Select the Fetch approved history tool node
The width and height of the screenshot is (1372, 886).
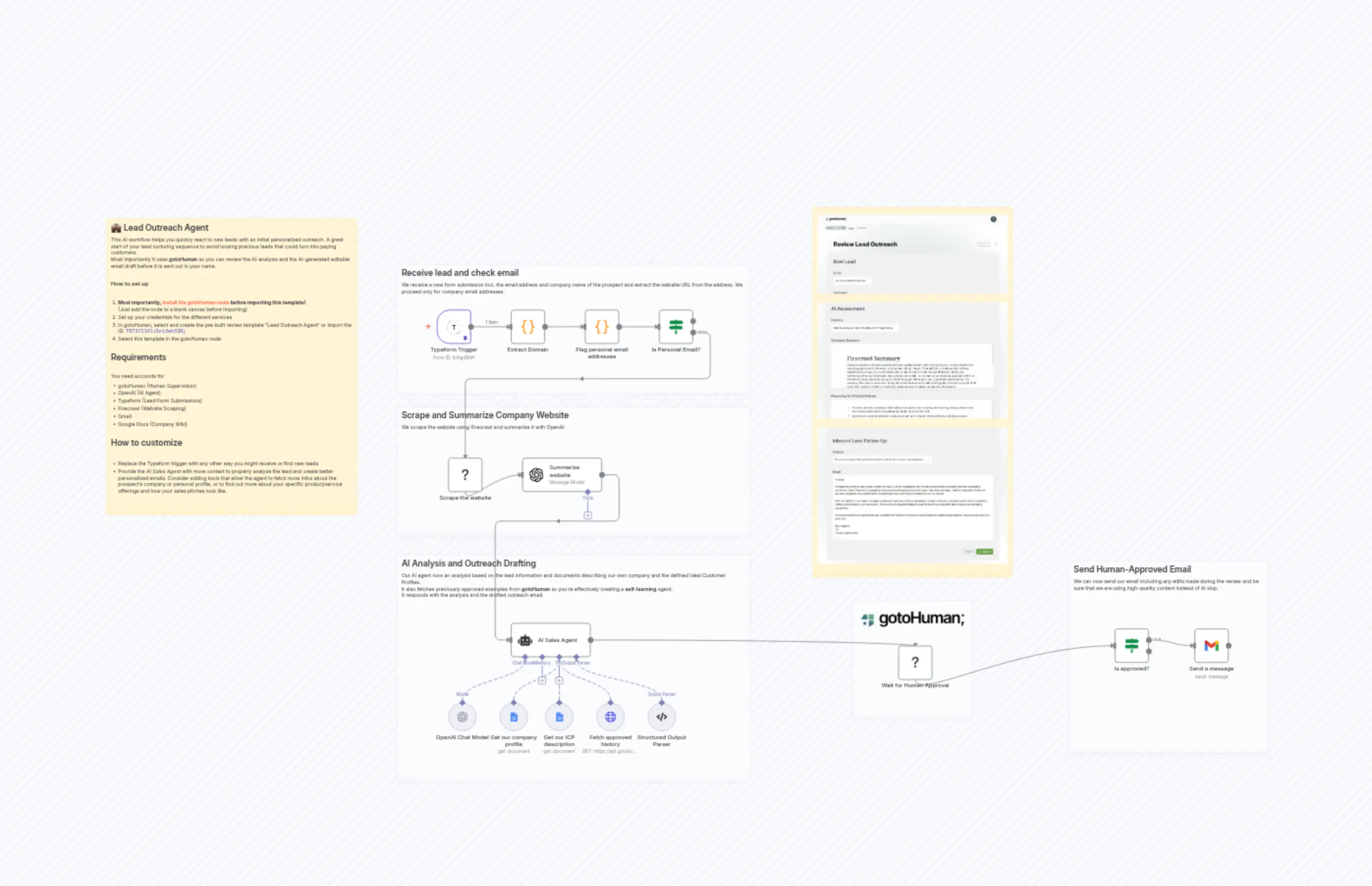(x=610, y=716)
